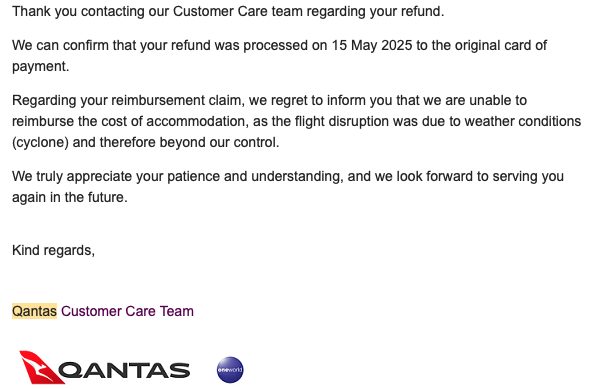This screenshot has height=389, width=596.
Task: Select the highlighted word Qantas in signature
Action: point(34,311)
